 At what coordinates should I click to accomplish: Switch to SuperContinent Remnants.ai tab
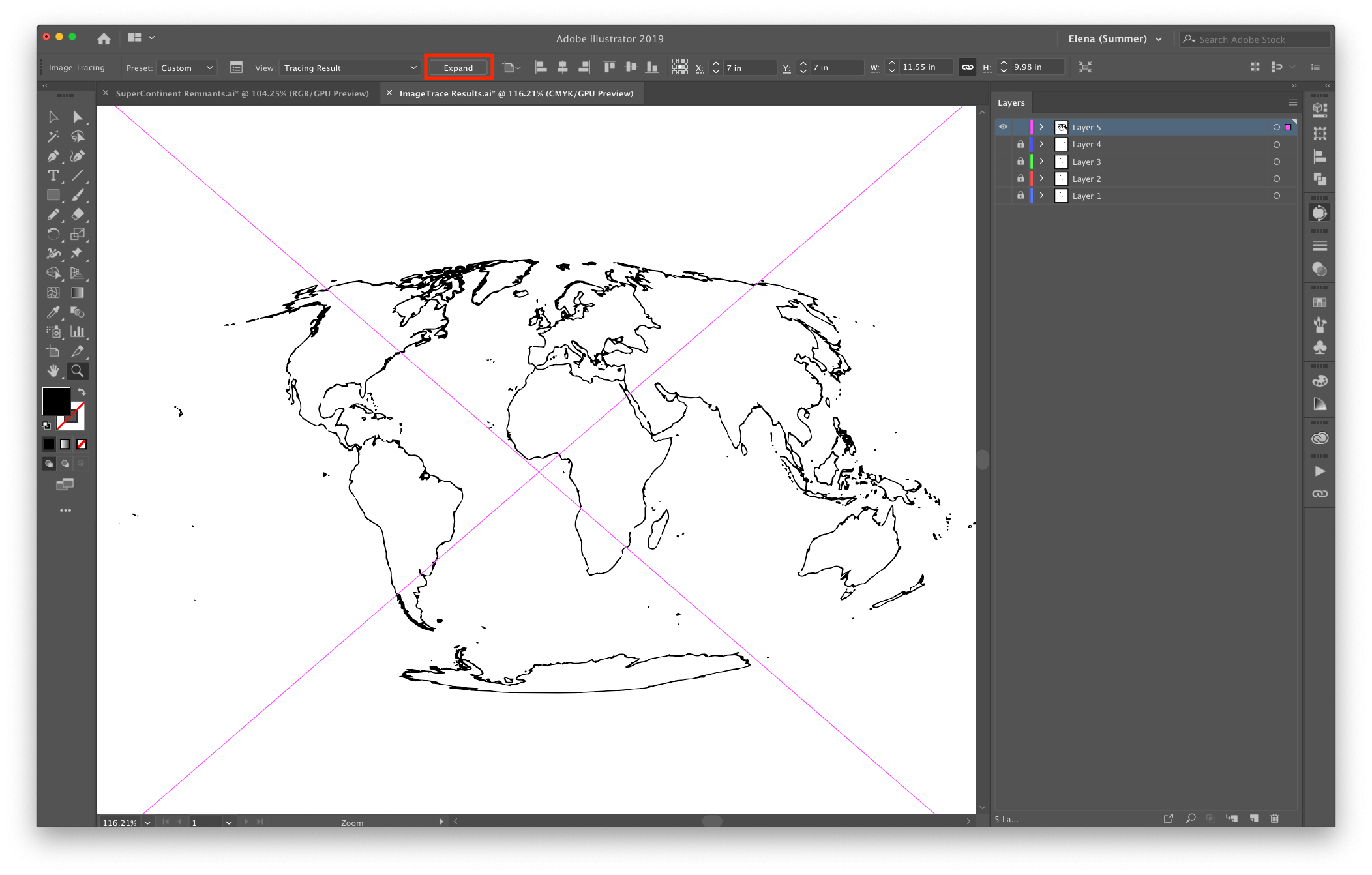(242, 93)
